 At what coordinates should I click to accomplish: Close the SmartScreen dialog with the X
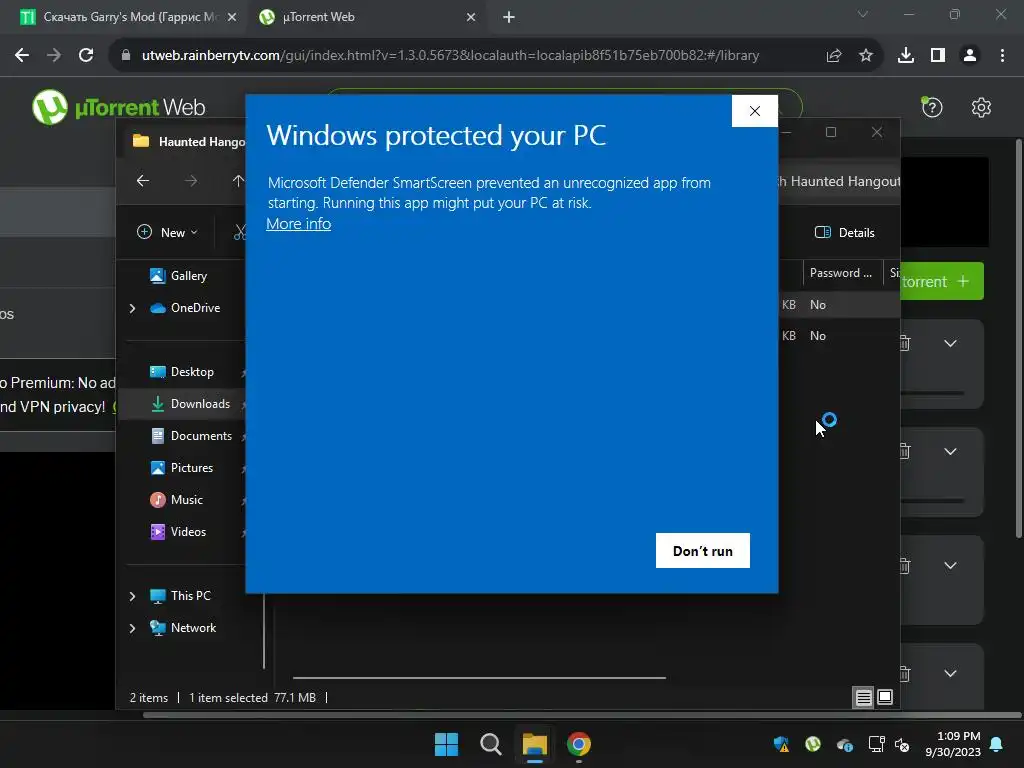[x=754, y=111]
